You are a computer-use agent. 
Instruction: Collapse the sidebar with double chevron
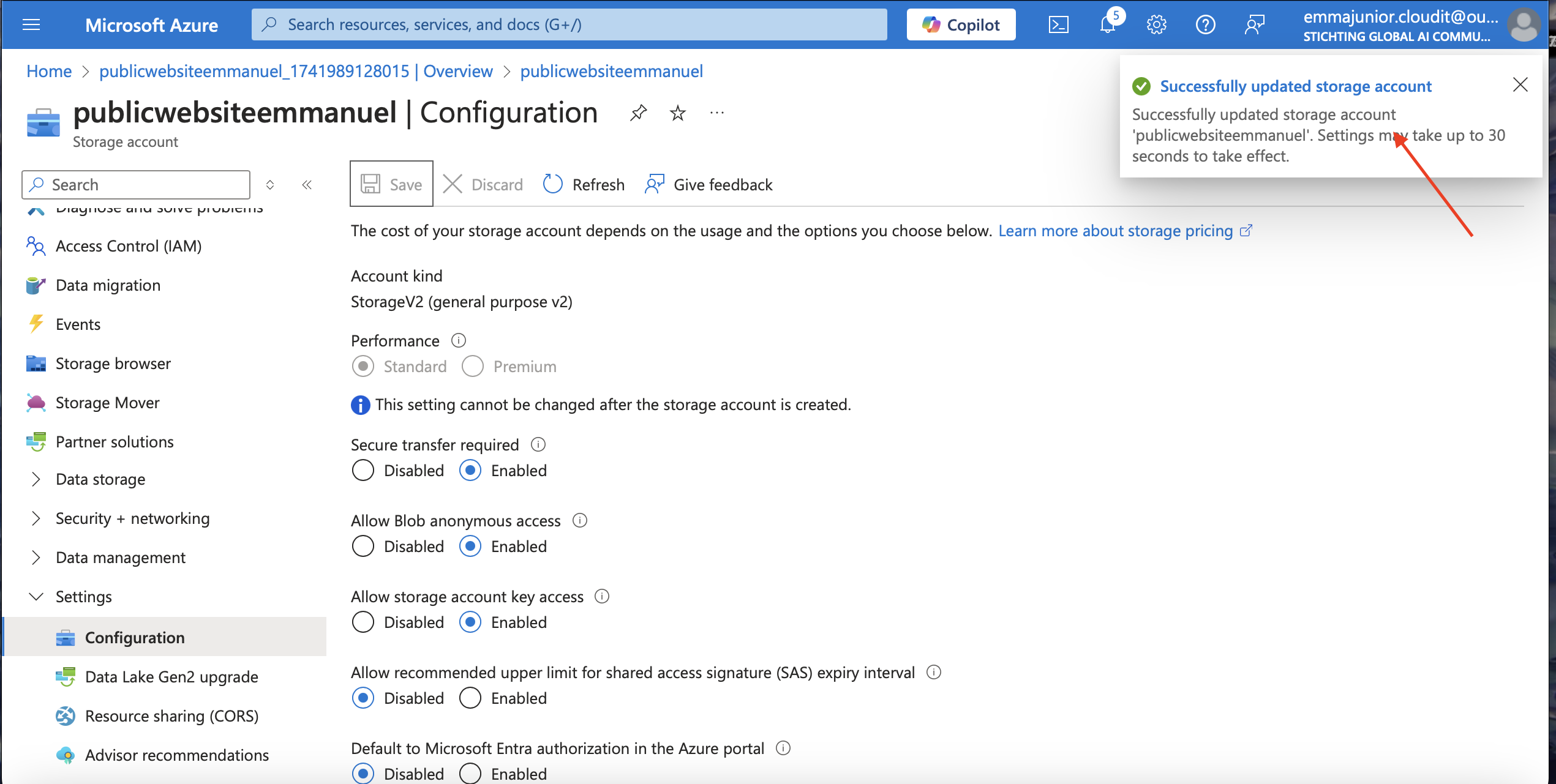pyautogui.click(x=307, y=185)
